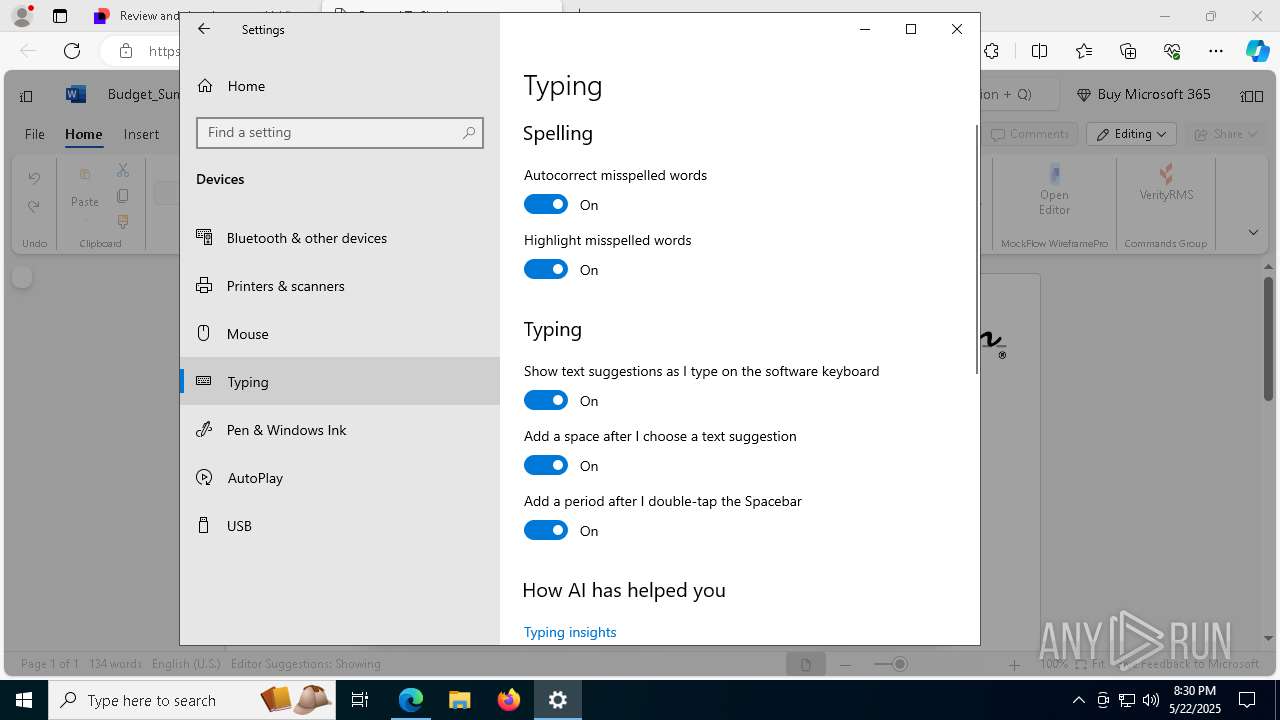Image resolution: width=1280 pixels, height=720 pixels.
Task: Click VerityRMS add-in button in Word
Action: pos(1166,184)
